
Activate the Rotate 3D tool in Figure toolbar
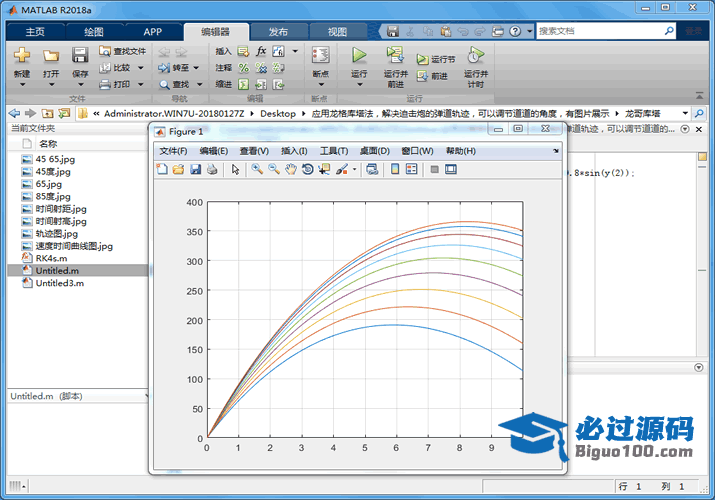tap(307, 169)
